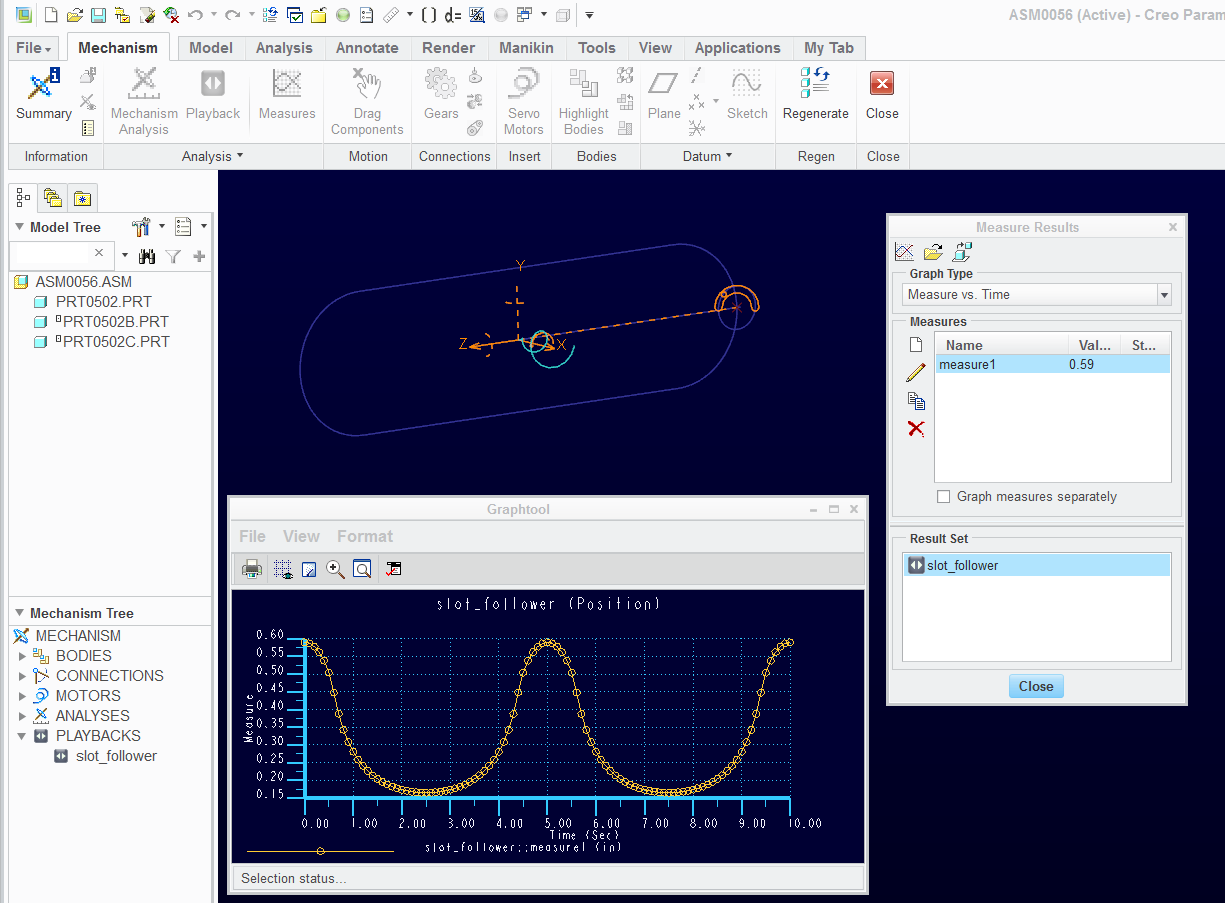The image size is (1225, 903).
Task: Open Model Tree settings tools dropdown arrow
Action: [161, 226]
